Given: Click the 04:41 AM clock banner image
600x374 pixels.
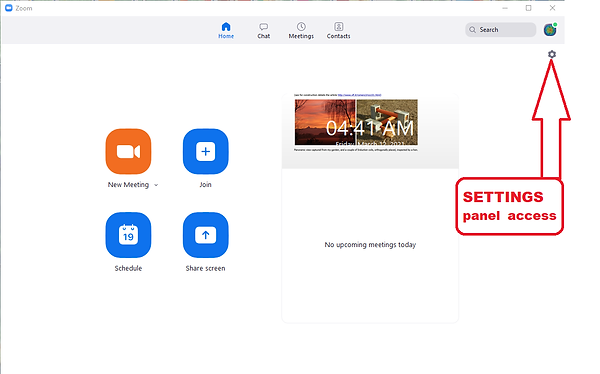Looking at the screenshot, I should click(356, 122).
